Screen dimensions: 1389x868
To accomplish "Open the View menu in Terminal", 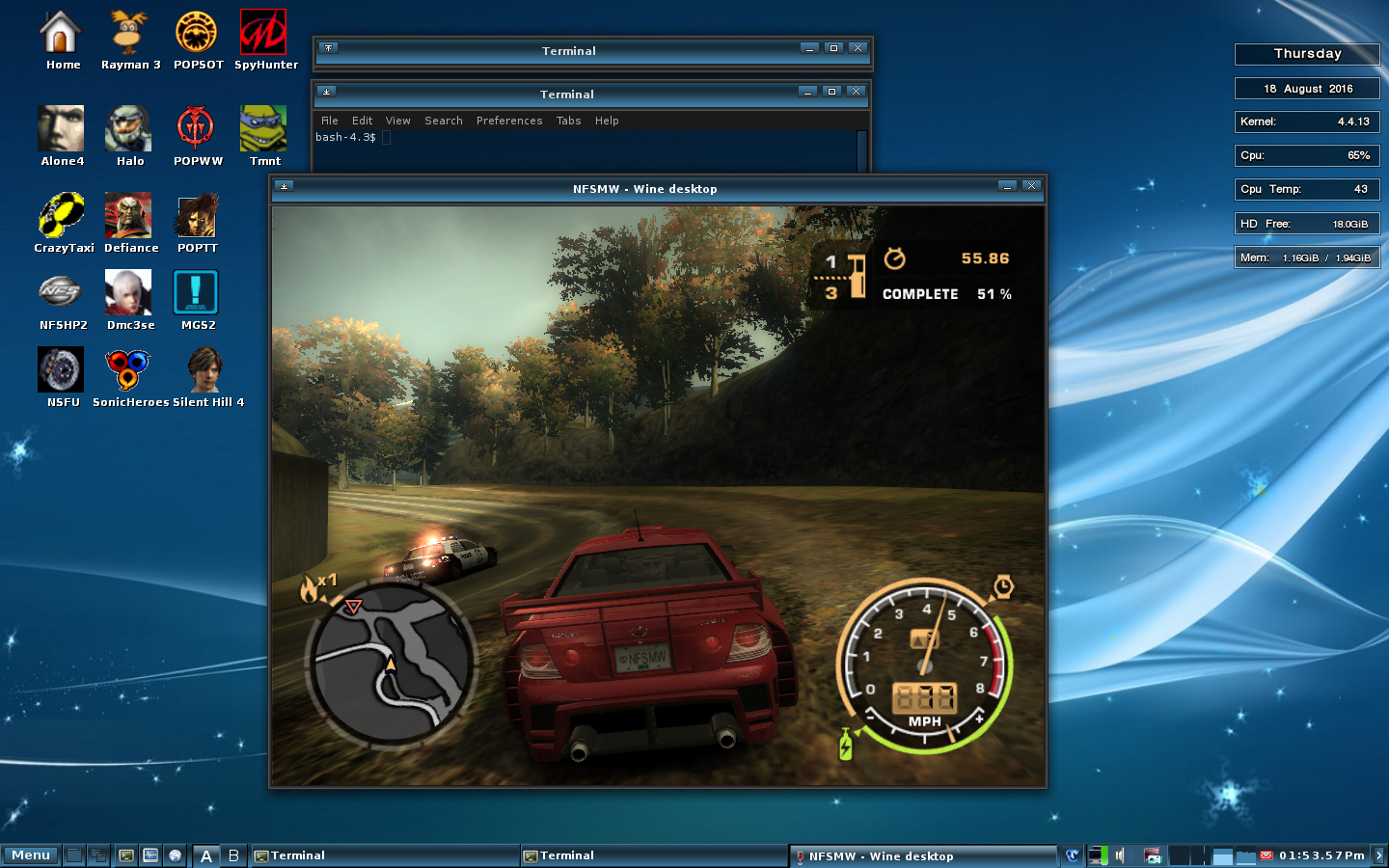I will pos(397,121).
